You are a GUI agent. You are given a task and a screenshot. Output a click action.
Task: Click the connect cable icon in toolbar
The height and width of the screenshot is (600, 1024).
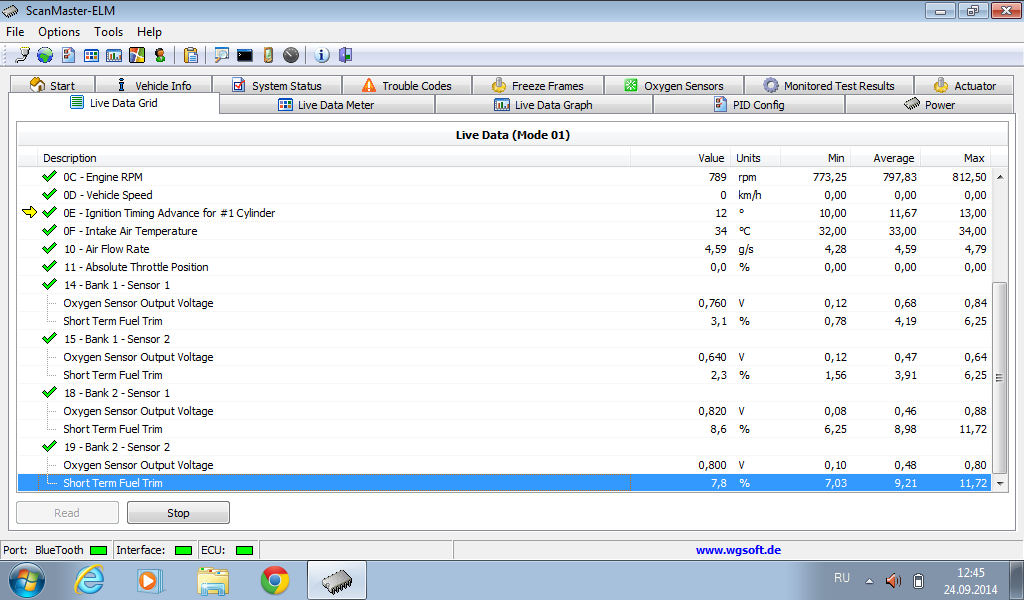22,55
